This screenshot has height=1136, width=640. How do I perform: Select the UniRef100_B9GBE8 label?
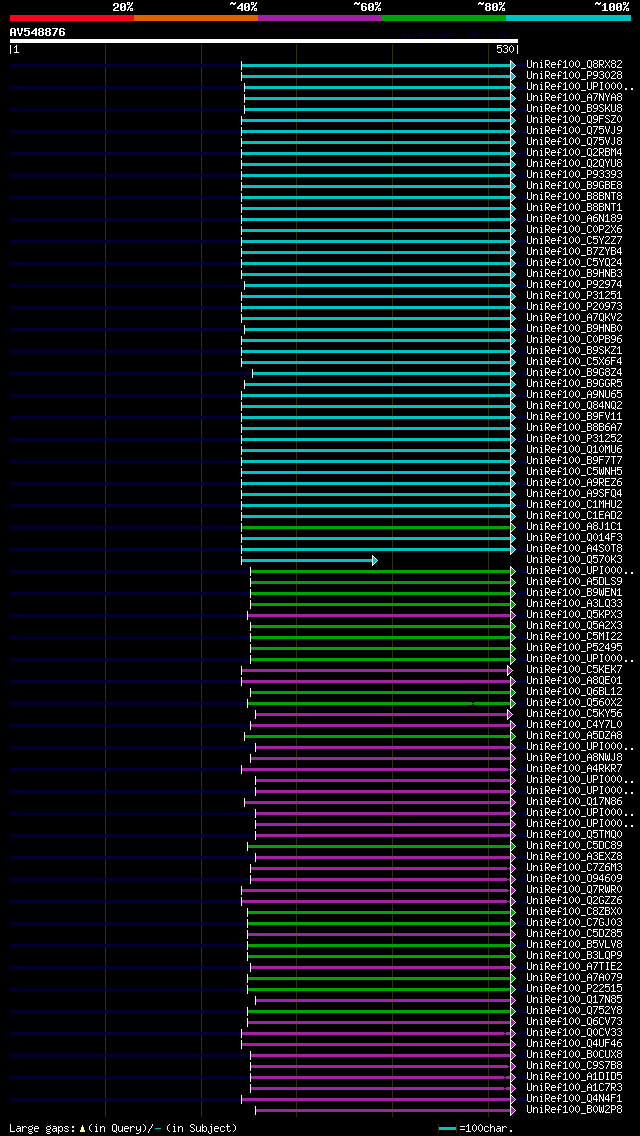tap(574, 185)
